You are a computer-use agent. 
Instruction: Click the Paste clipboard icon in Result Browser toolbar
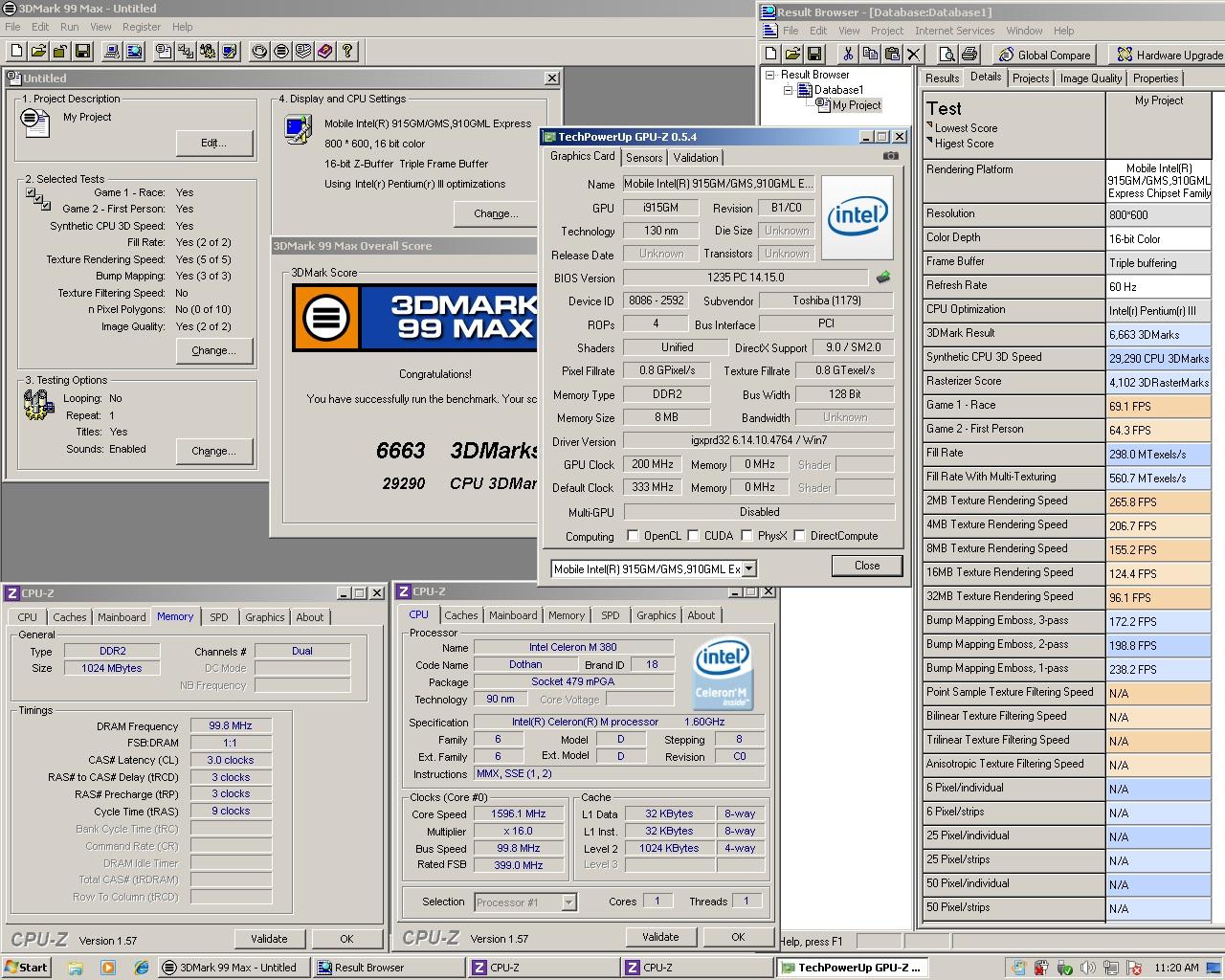tap(891, 54)
